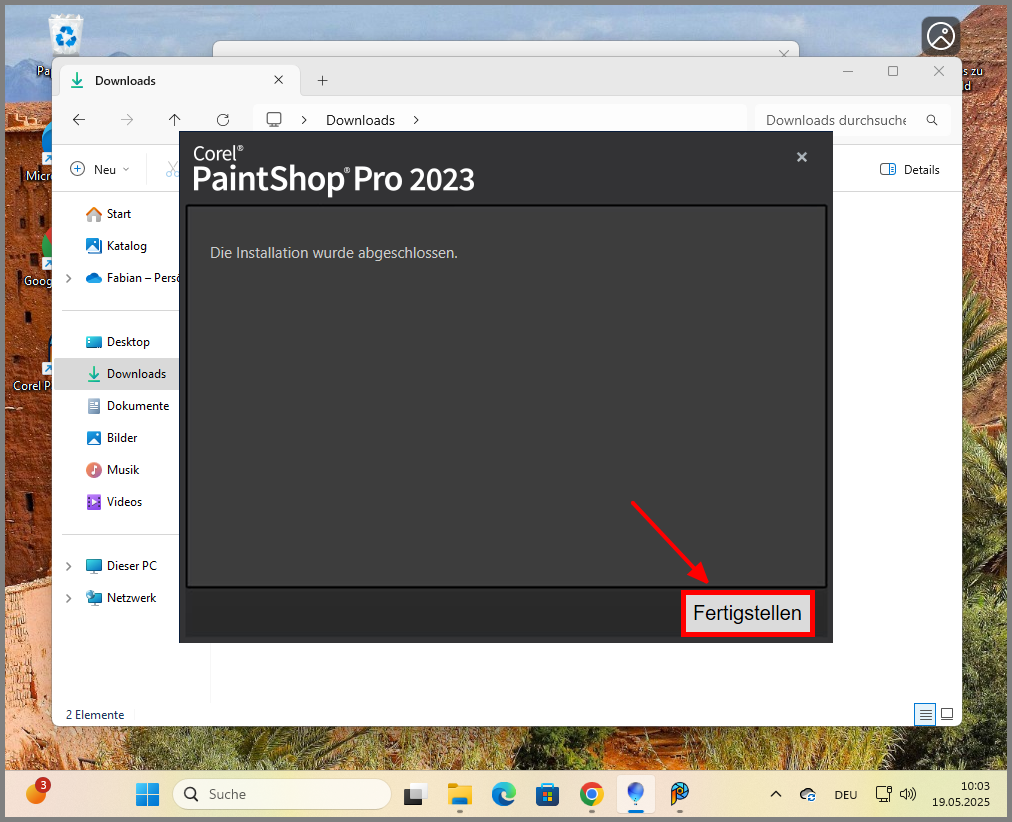The width and height of the screenshot is (1012, 822).
Task: Open the Downloads folder in the sidebar
Action: tap(135, 373)
